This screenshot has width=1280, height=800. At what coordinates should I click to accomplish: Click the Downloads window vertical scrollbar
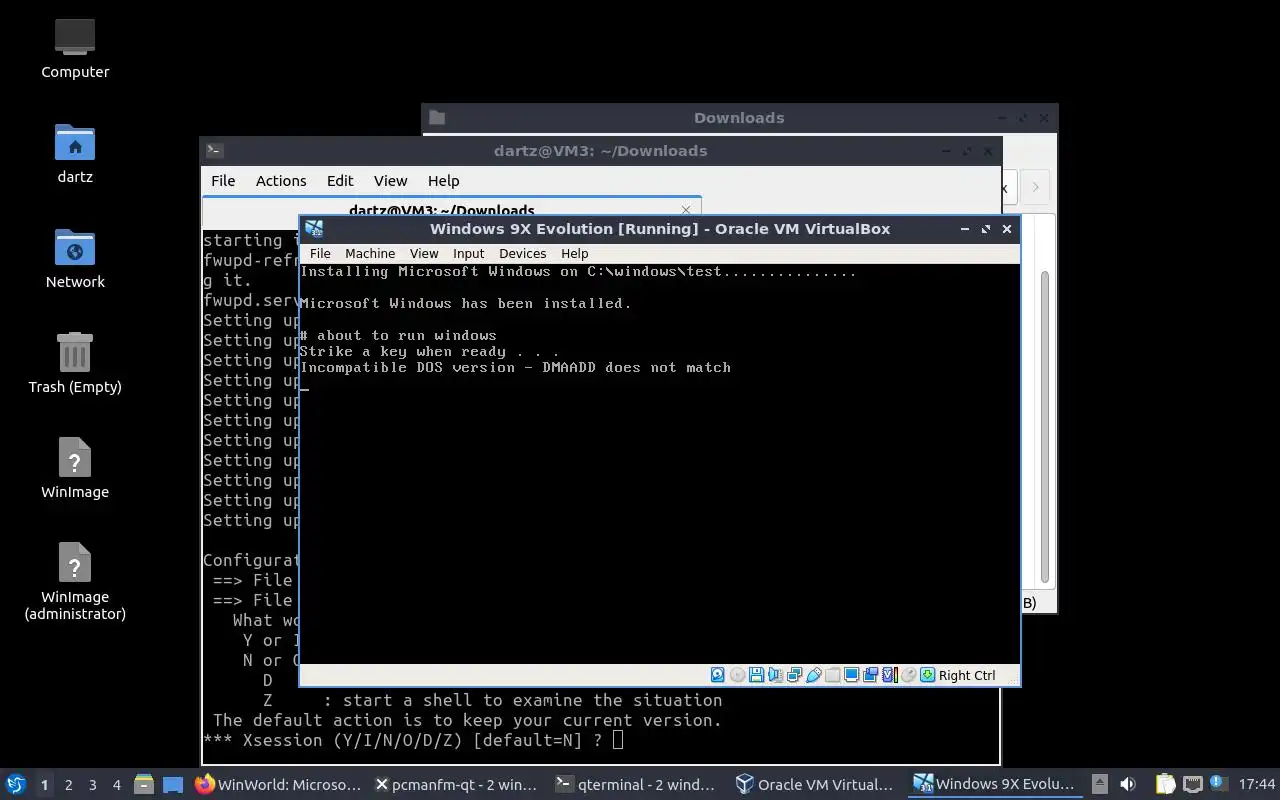1045,425
